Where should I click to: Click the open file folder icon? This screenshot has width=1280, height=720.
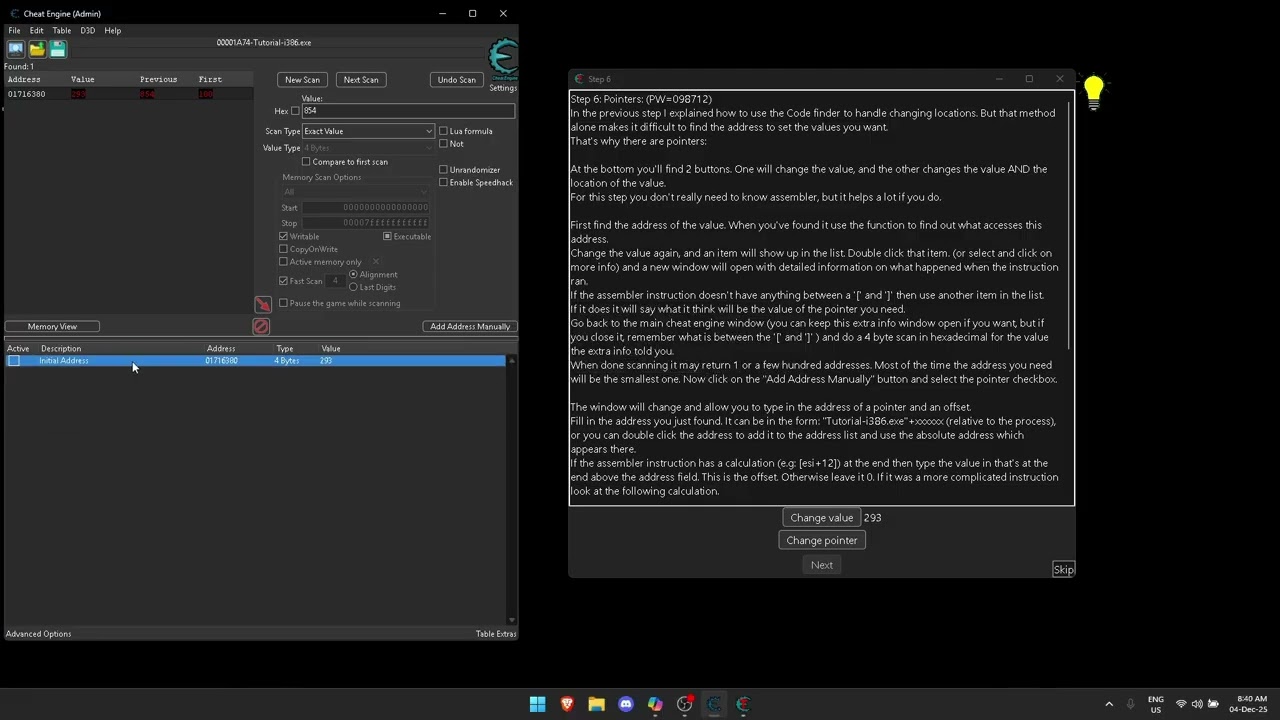click(x=37, y=49)
